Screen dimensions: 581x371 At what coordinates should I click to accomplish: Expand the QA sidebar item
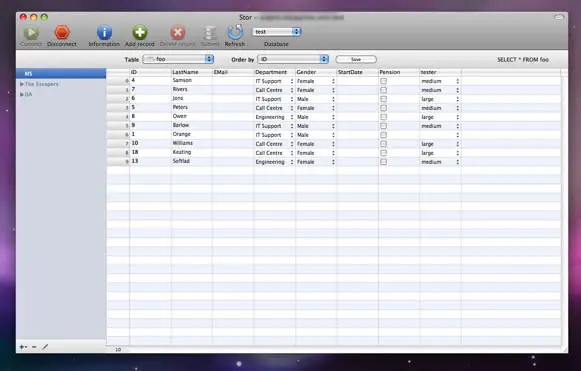click(22, 95)
